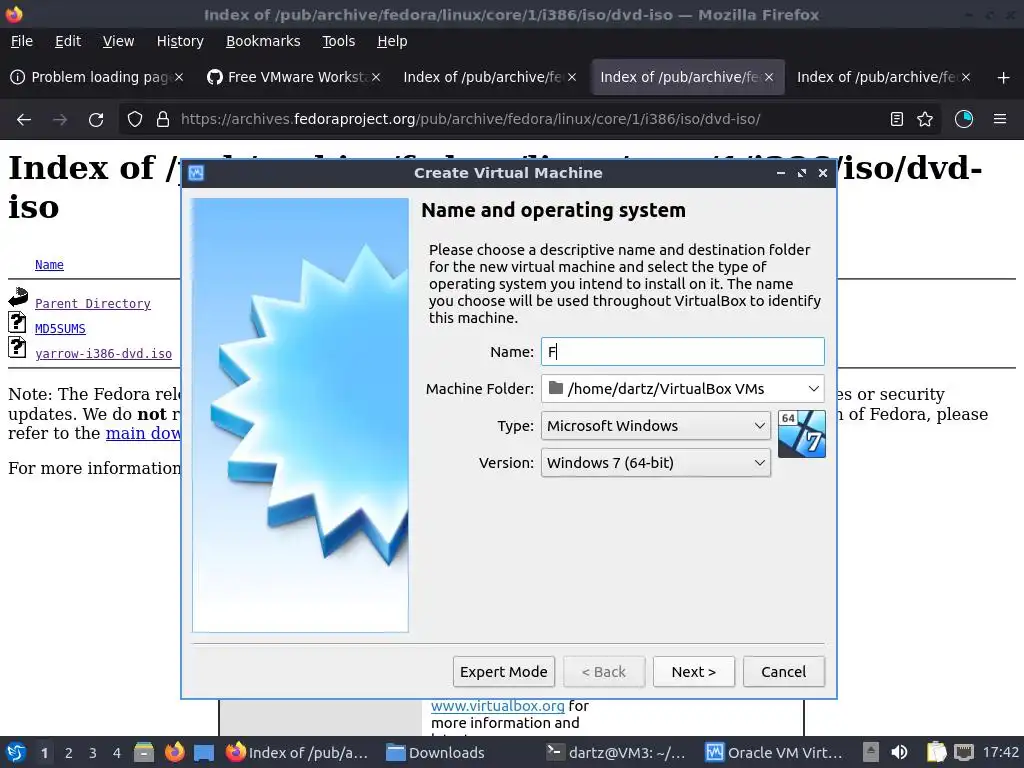Image resolution: width=1024 pixels, height=768 pixels.
Task: Open the tracking protection shield icon
Action: click(x=135, y=120)
